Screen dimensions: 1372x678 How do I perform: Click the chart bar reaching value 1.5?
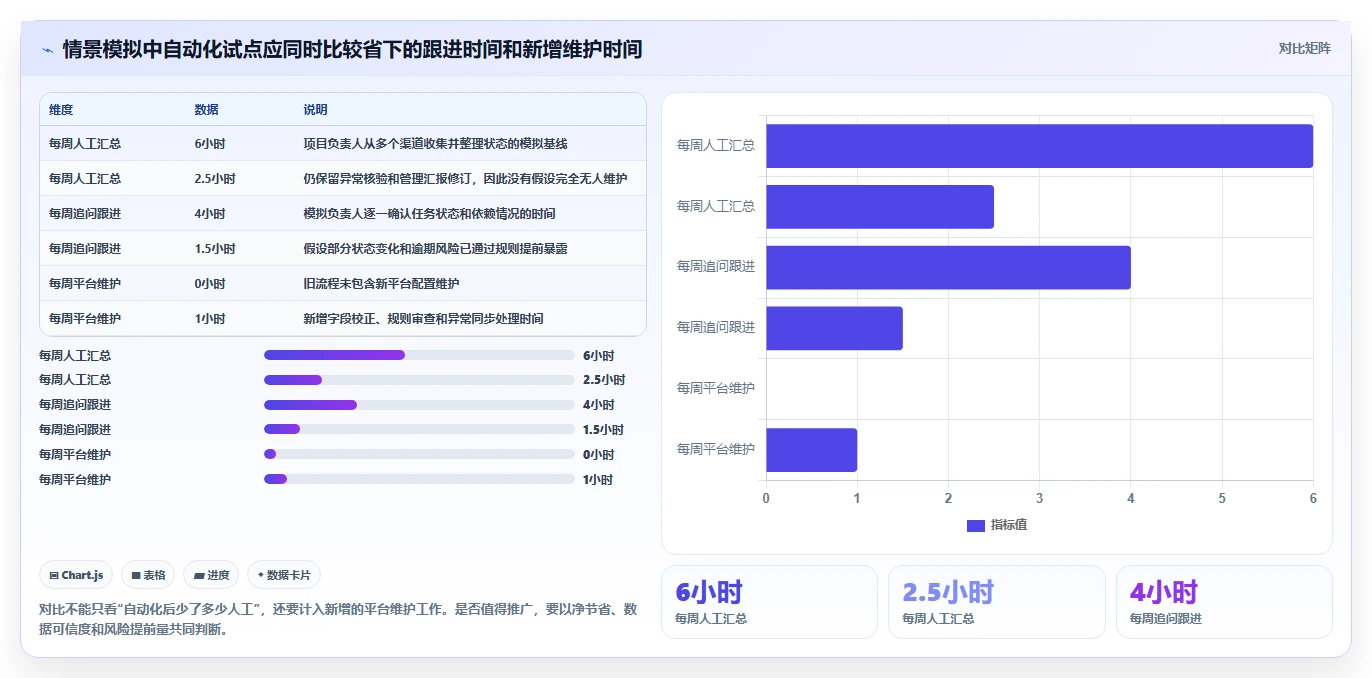pyautogui.click(x=834, y=328)
